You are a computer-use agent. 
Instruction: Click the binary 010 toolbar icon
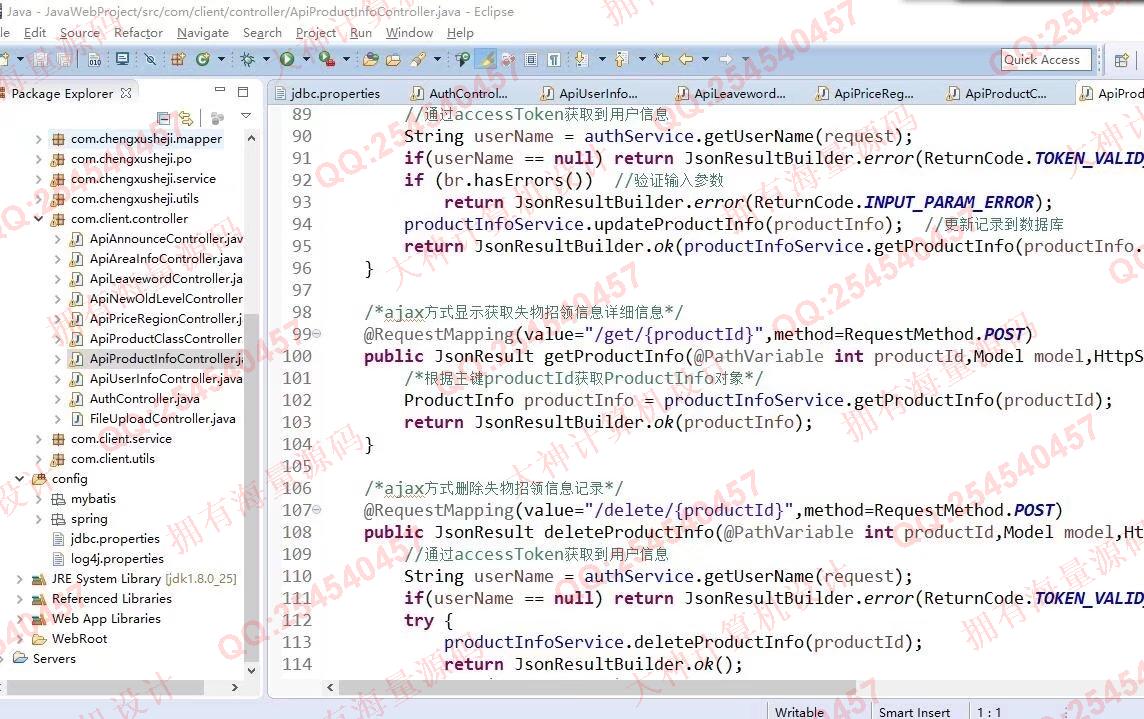pos(95,59)
